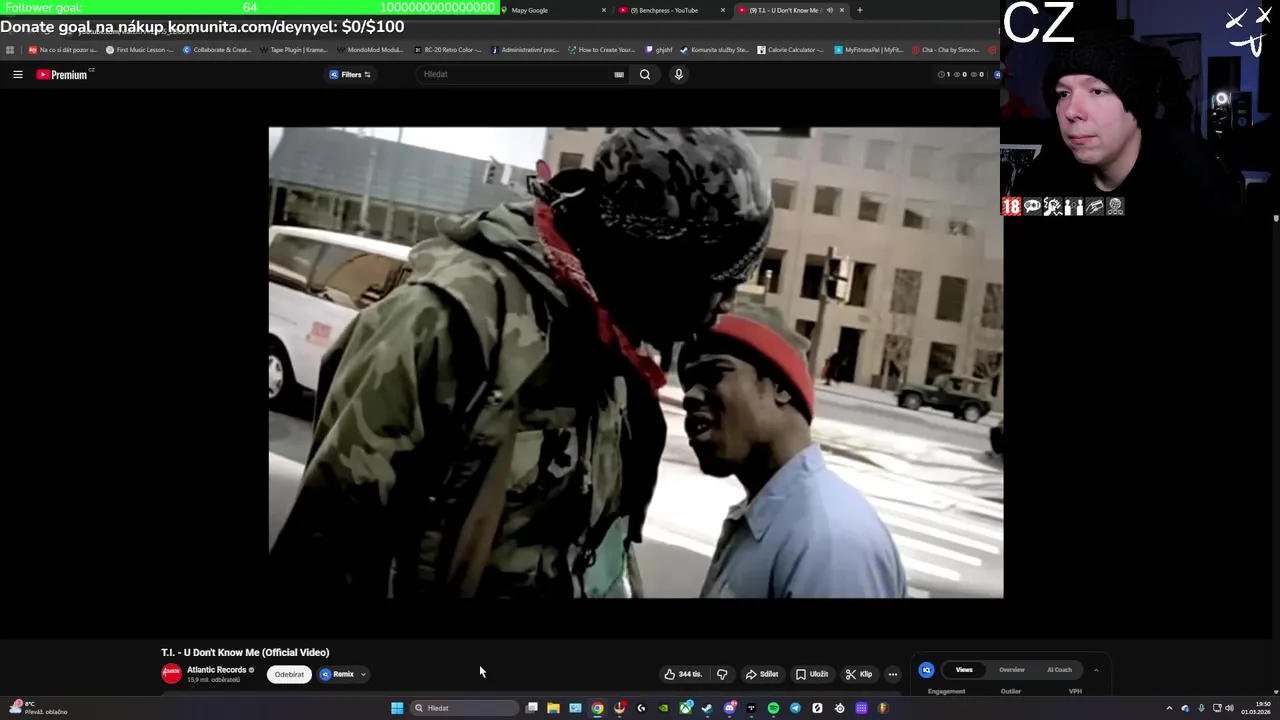Open File Explorer from taskbar
The image size is (1280, 720).
[553, 708]
